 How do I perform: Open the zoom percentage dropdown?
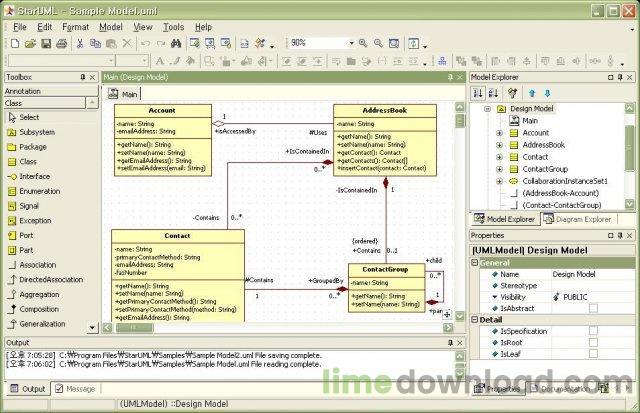tap(351, 43)
